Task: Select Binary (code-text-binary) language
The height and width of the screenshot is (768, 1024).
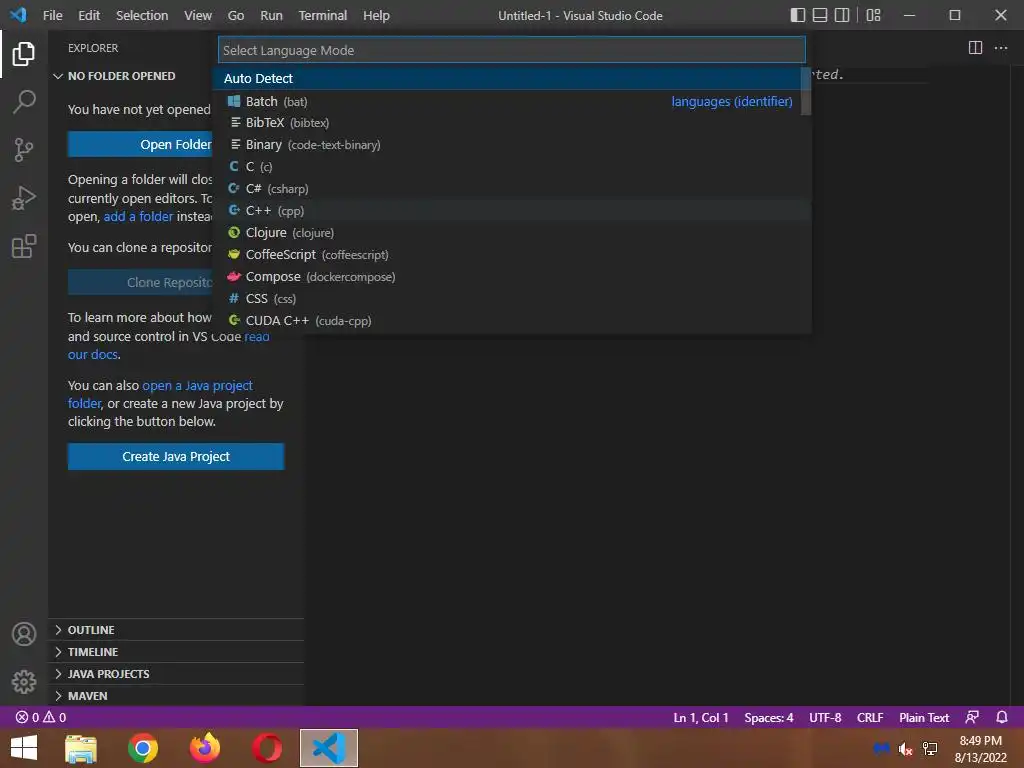Action: point(511,145)
